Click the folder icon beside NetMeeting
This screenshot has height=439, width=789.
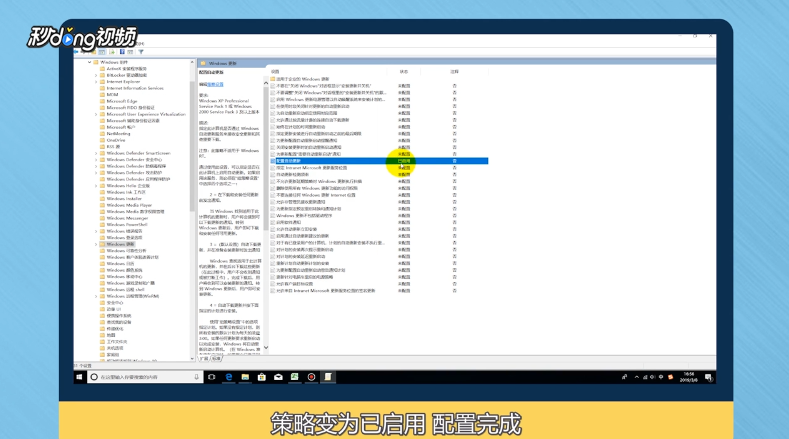pyautogui.click(x=102, y=133)
